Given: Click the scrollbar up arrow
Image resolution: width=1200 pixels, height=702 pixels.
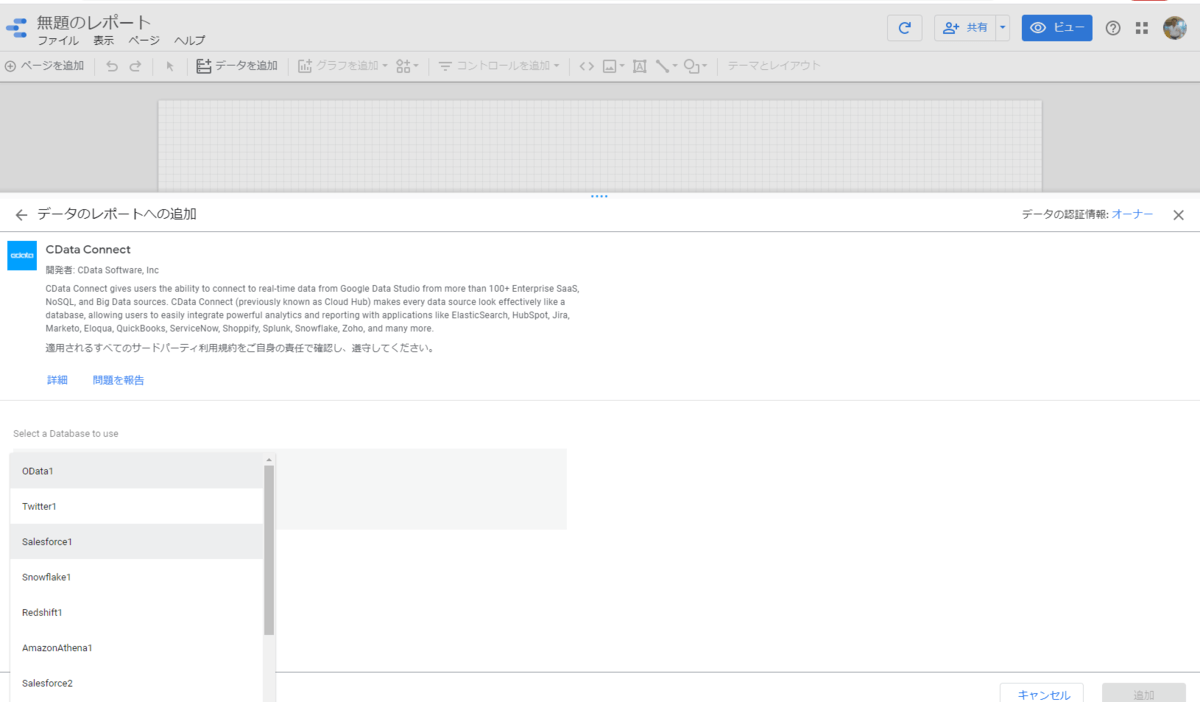Looking at the screenshot, I should (x=269, y=459).
